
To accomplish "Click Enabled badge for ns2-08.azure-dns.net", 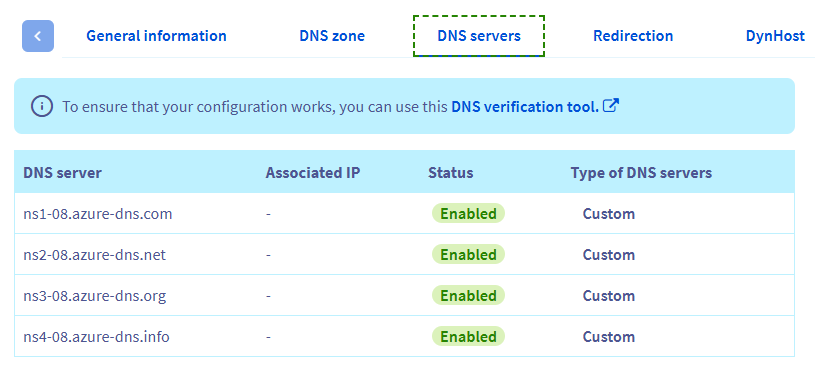I will pyautogui.click(x=468, y=254).
